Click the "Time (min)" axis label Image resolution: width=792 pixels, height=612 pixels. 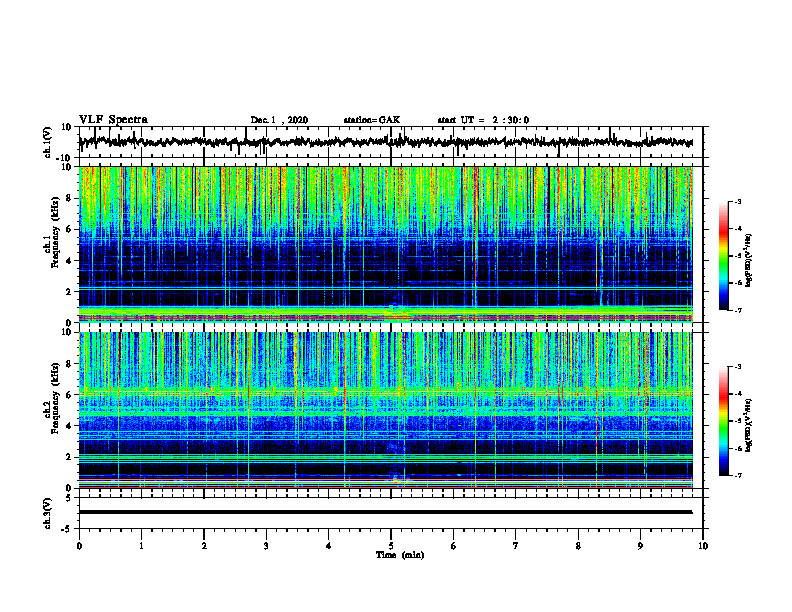[x=400, y=555]
